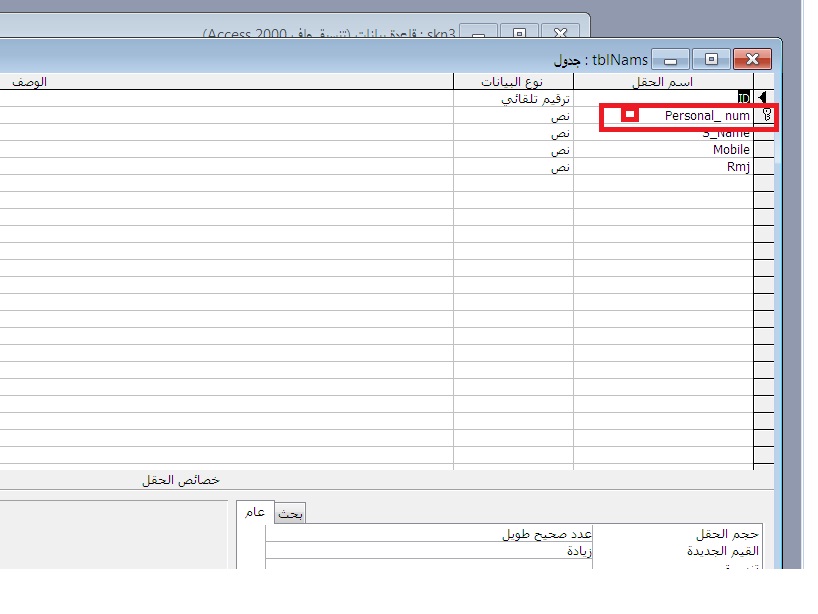818x614 pixels.
Task: Click the القيم الجديدة value زيادة
Action: click(x=429, y=550)
